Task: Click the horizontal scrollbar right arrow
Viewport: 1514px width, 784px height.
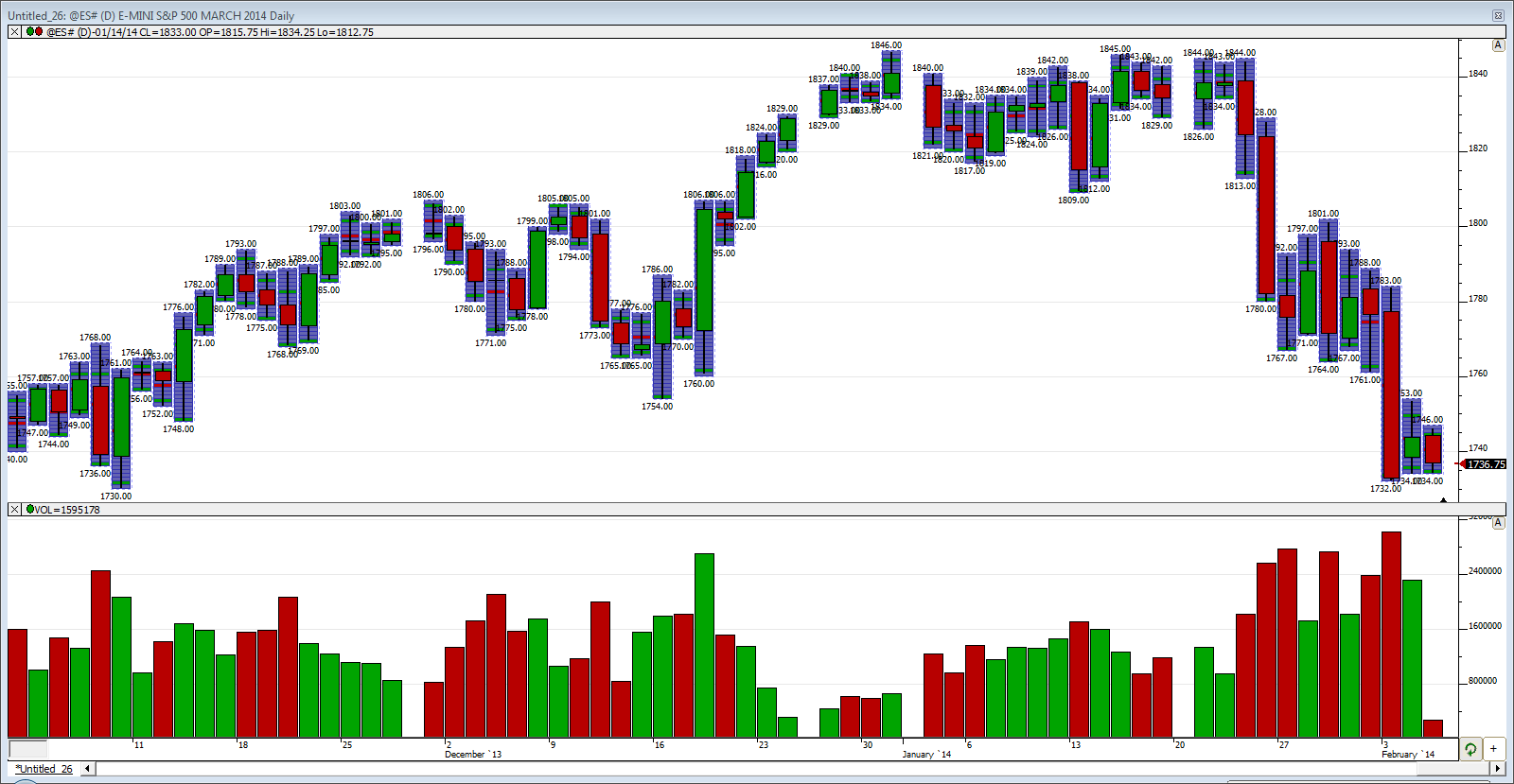Action: click(x=1497, y=769)
